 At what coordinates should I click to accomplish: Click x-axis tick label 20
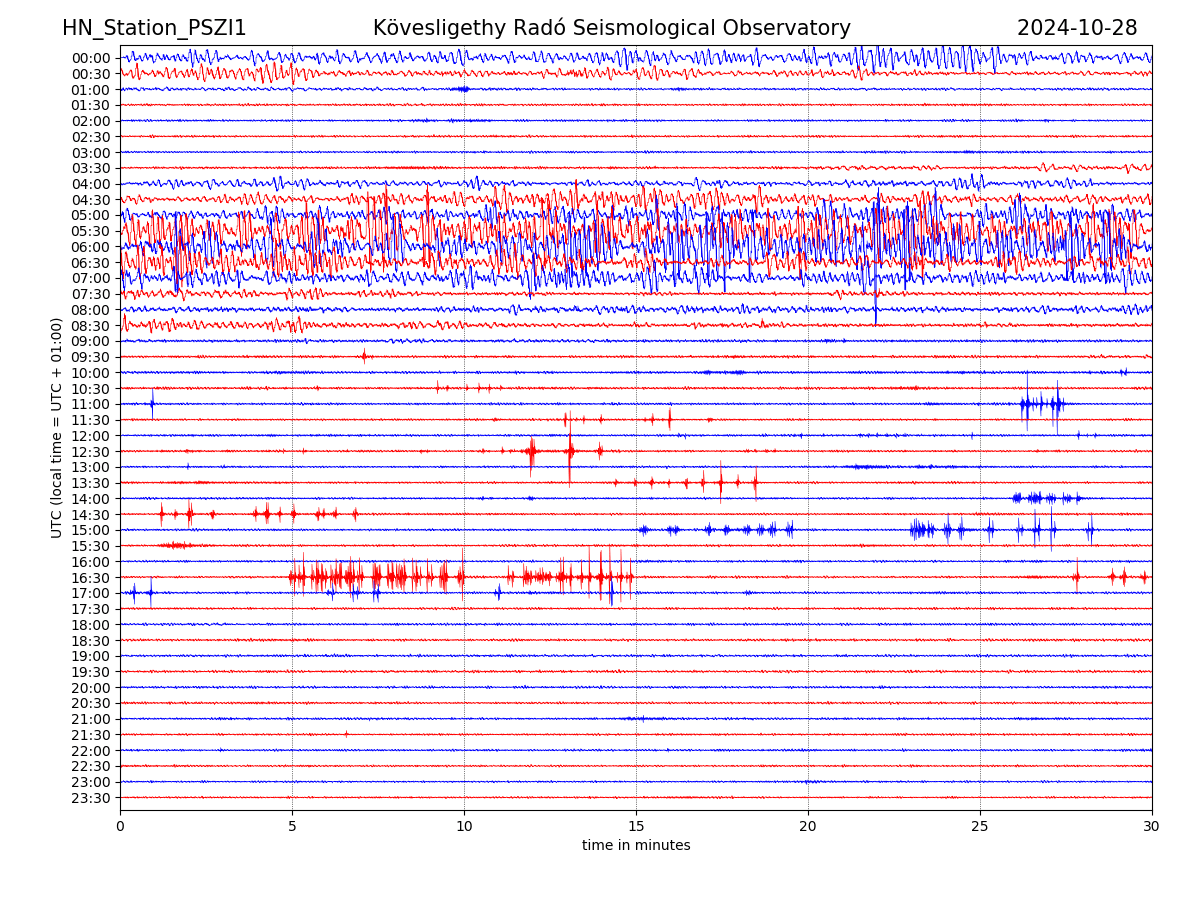pyautogui.click(x=808, y=826)
